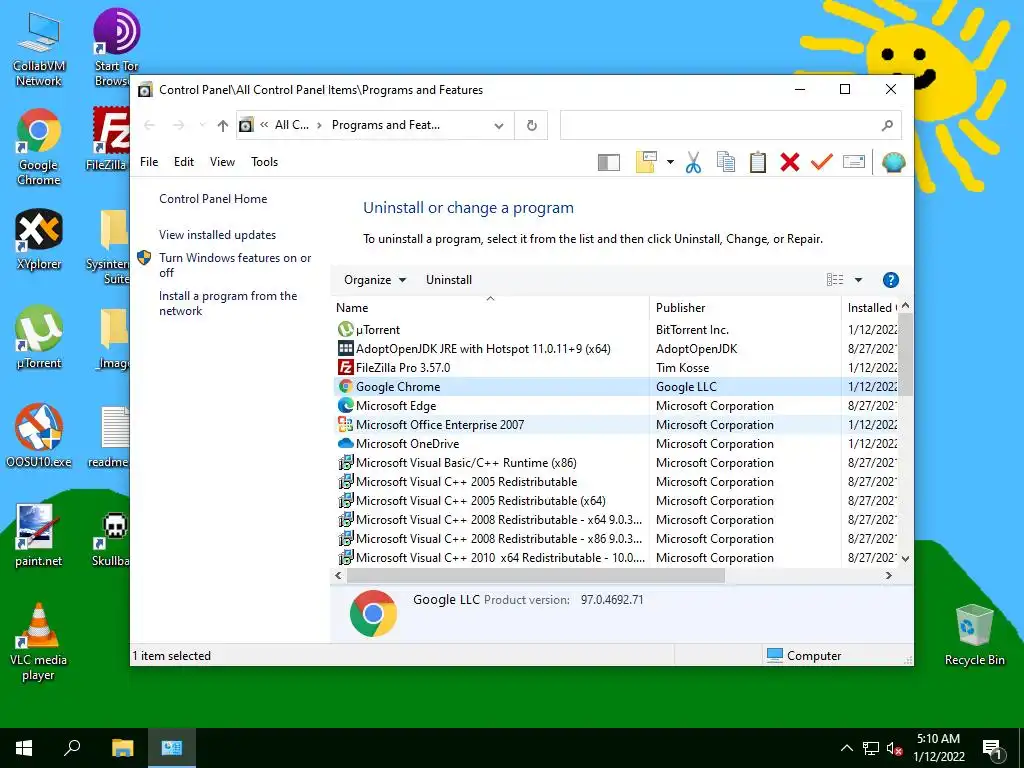This screenshot has width=1024, height=768.
Task: Click the horizontal scrollbar thumb
Action: pyautogui.click(x=536, y=575)
